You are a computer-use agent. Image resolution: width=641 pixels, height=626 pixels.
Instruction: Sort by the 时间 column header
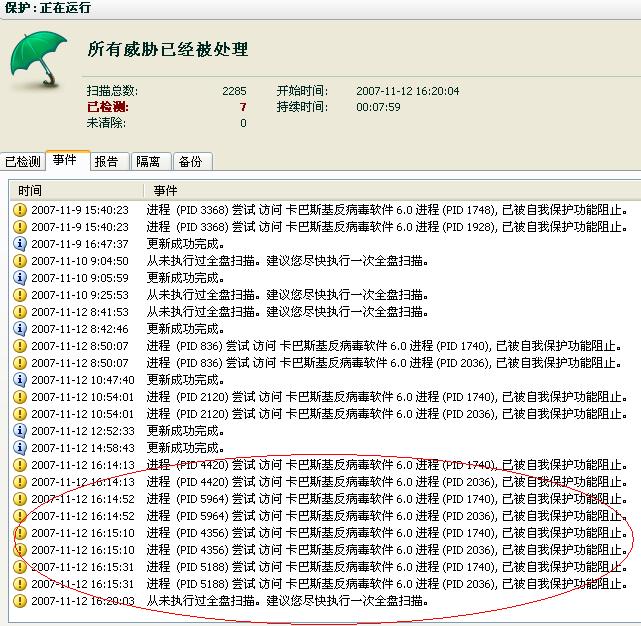click(76, 191)
